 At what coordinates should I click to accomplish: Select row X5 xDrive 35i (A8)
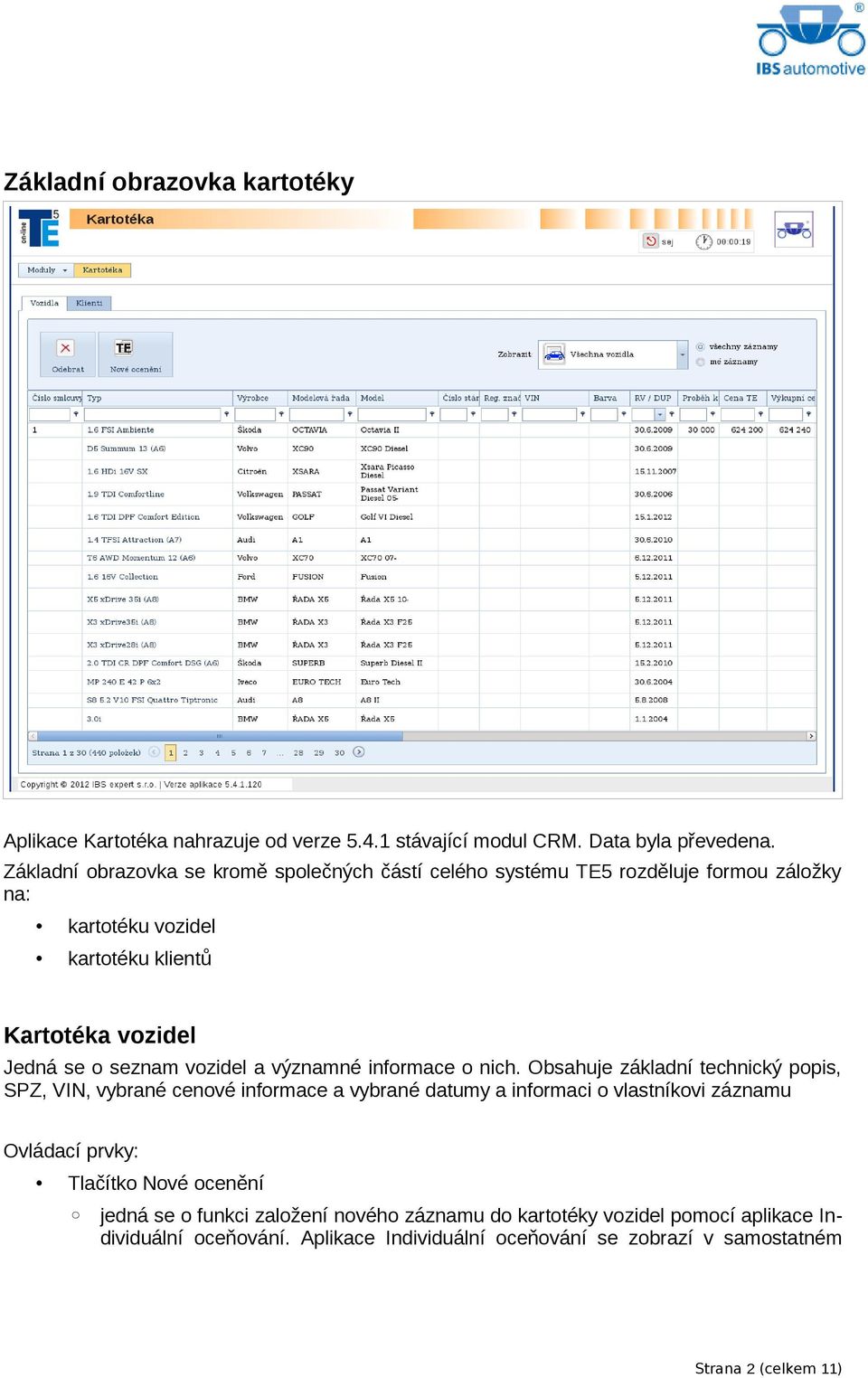click(x=423, y=599)
